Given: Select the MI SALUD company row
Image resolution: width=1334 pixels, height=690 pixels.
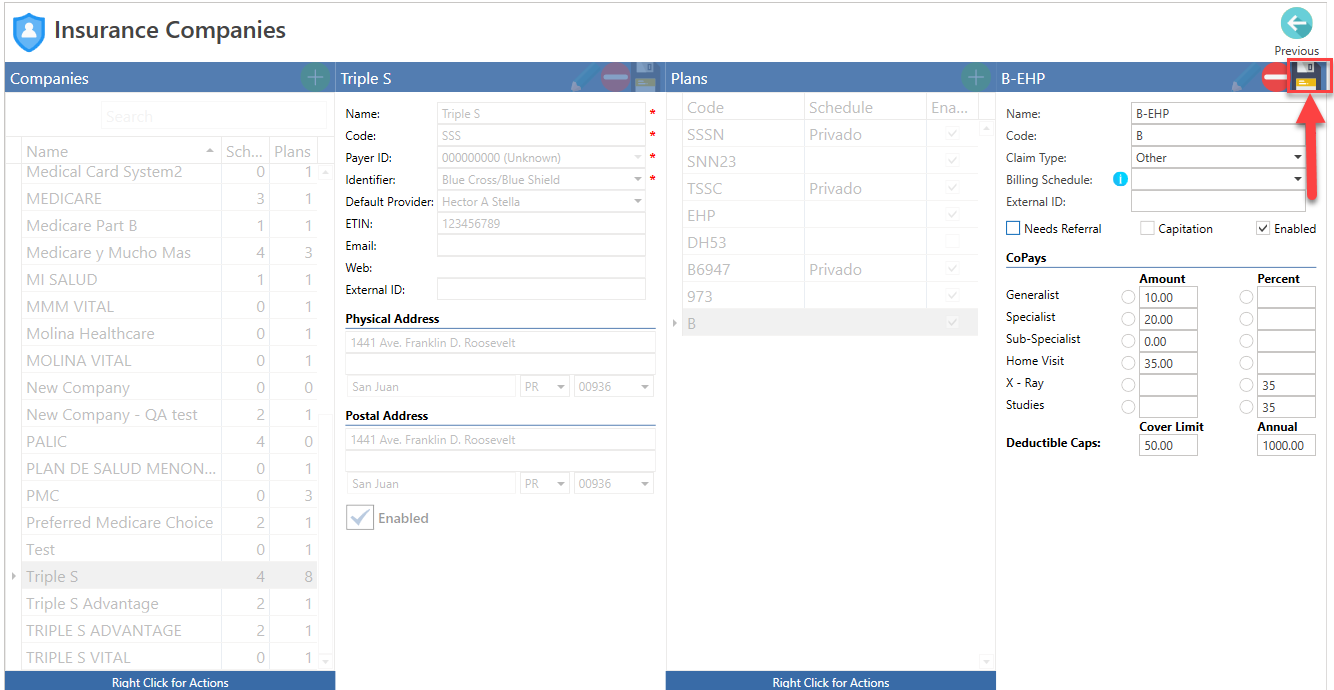Looking at the screenshot, I should pyautogui.click(x=170, y=280).
